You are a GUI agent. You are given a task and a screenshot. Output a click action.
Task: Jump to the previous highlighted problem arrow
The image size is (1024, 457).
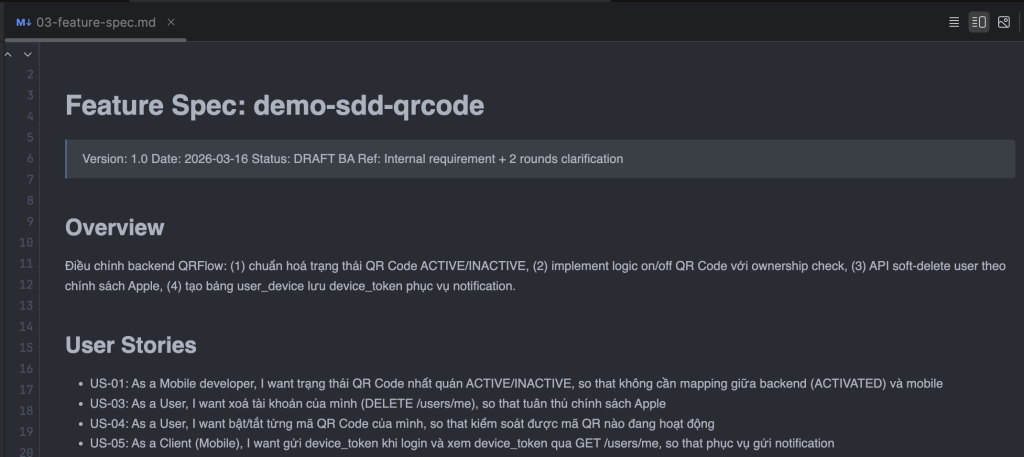[x=9, y=54]
